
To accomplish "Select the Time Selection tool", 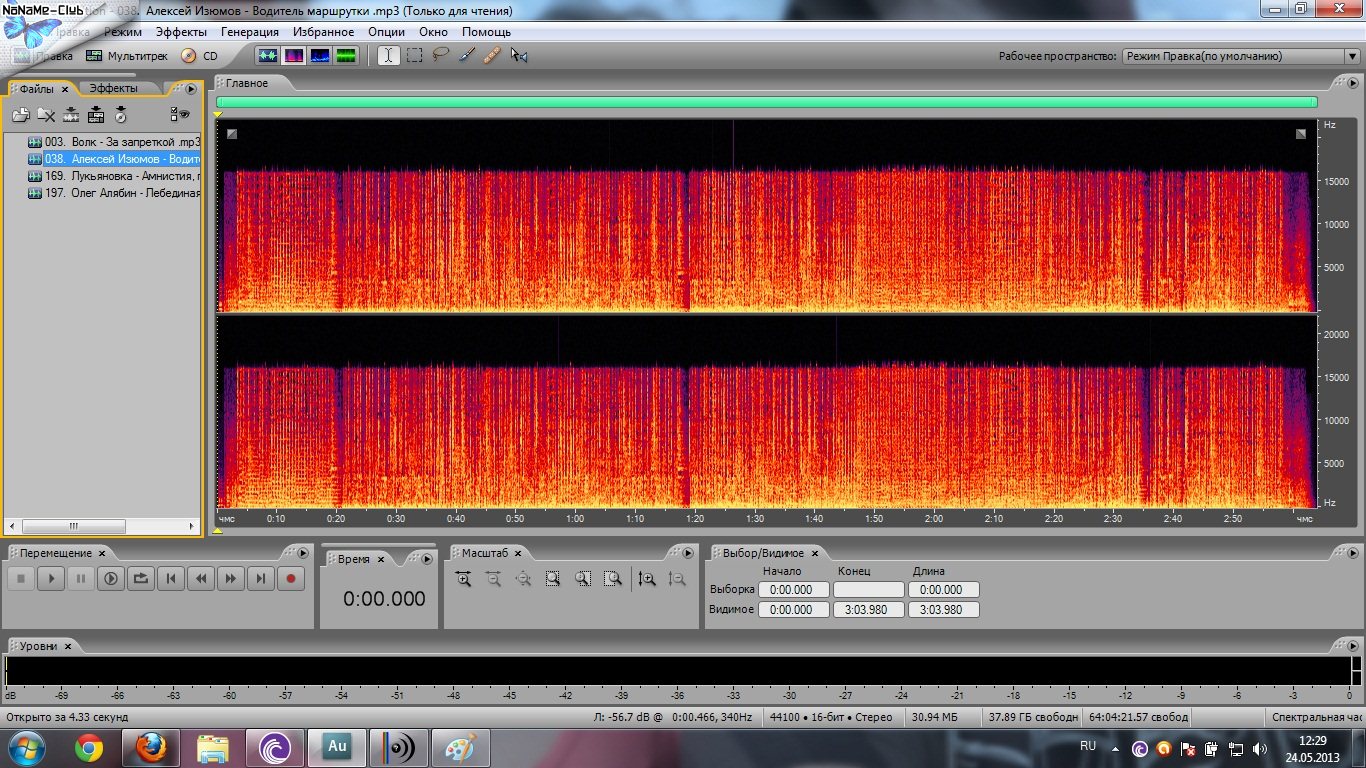I will [x=388, y=56].
